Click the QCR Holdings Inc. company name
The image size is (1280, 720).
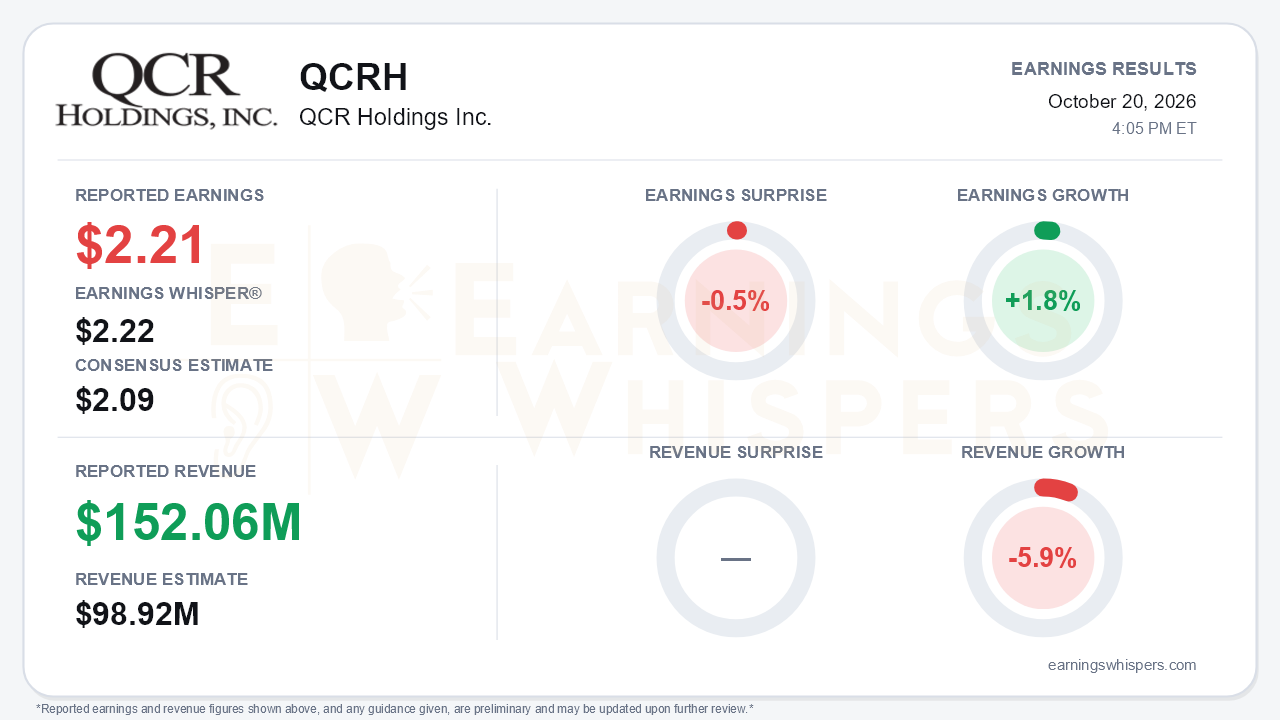(395, 117)
